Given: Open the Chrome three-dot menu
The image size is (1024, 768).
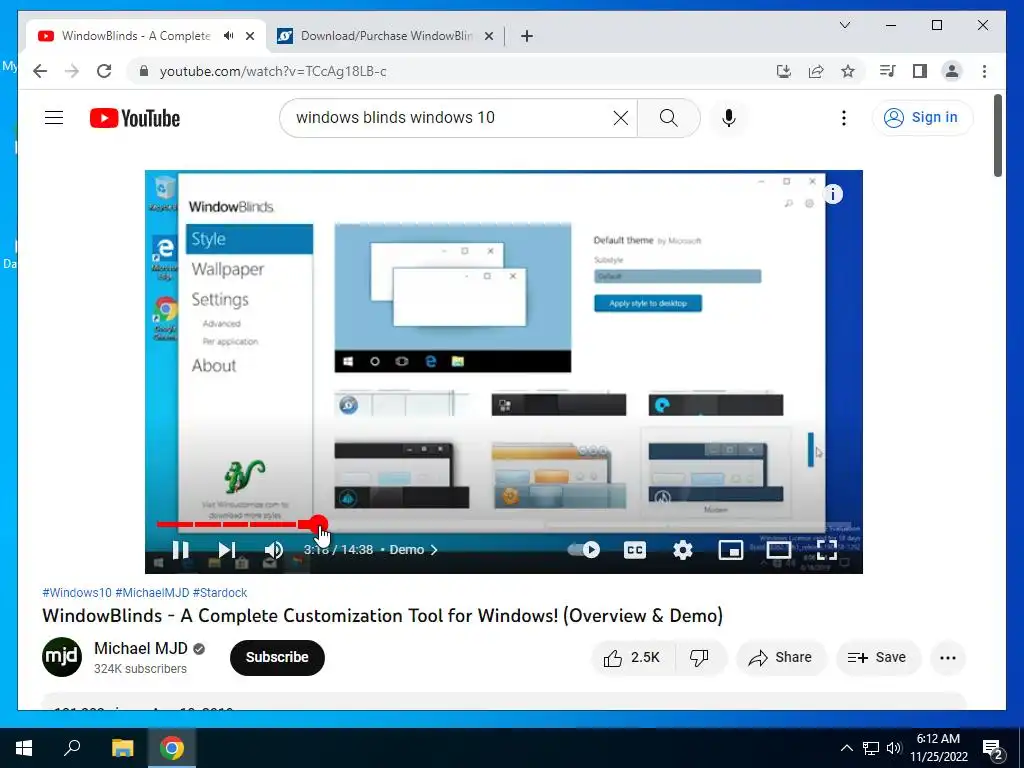Looking at the screenshot, I should tap(984, 71).
